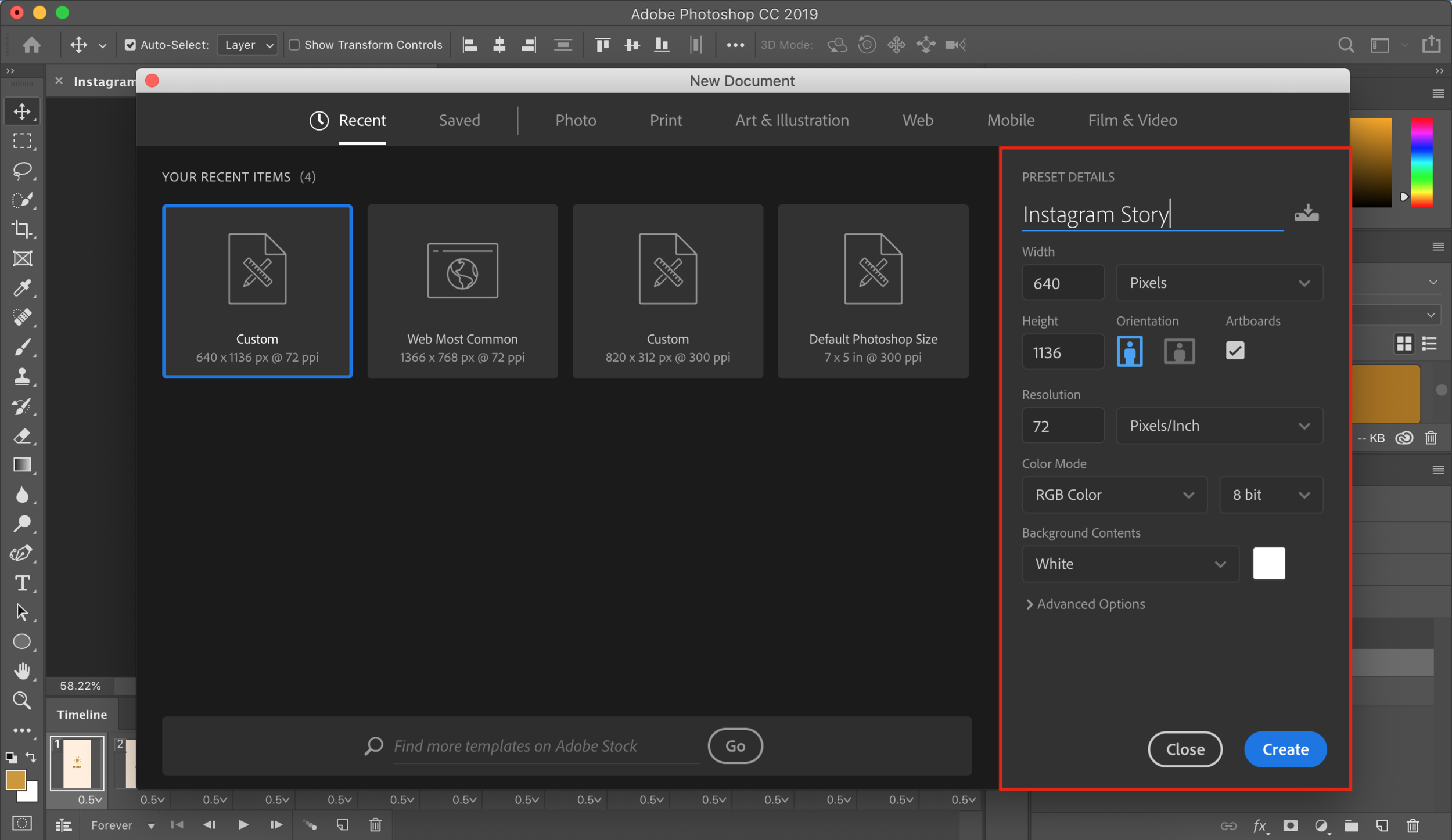The height and width of the screenshot is (840, 1452).
Task: Click the Home icon in options bar
Action: [x=31, y=45]
